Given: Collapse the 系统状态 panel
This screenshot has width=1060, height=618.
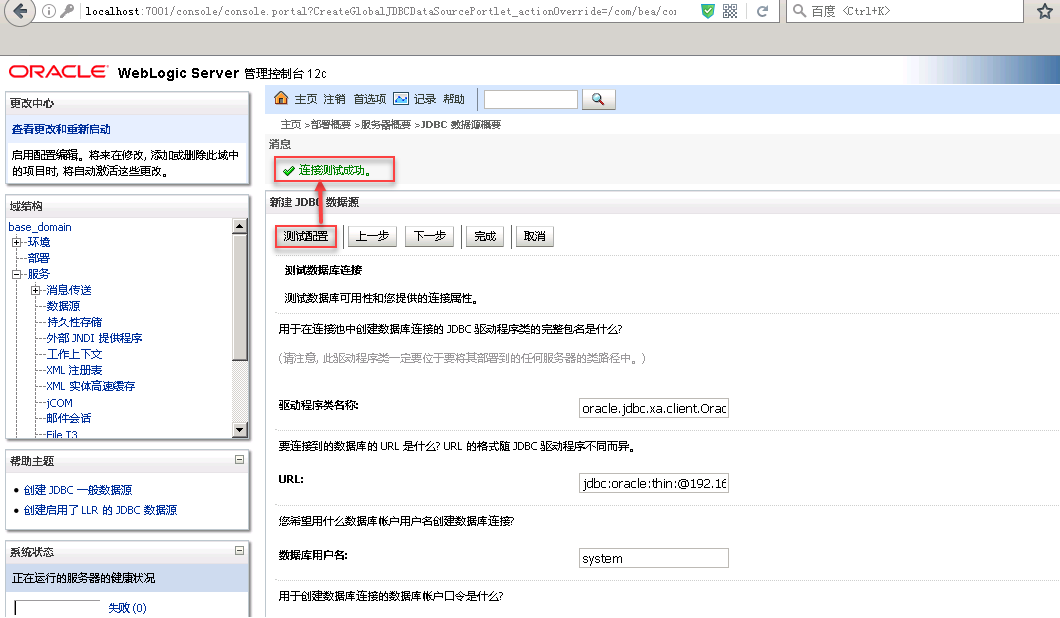Looking at the screenshot, I should point(239,550).
